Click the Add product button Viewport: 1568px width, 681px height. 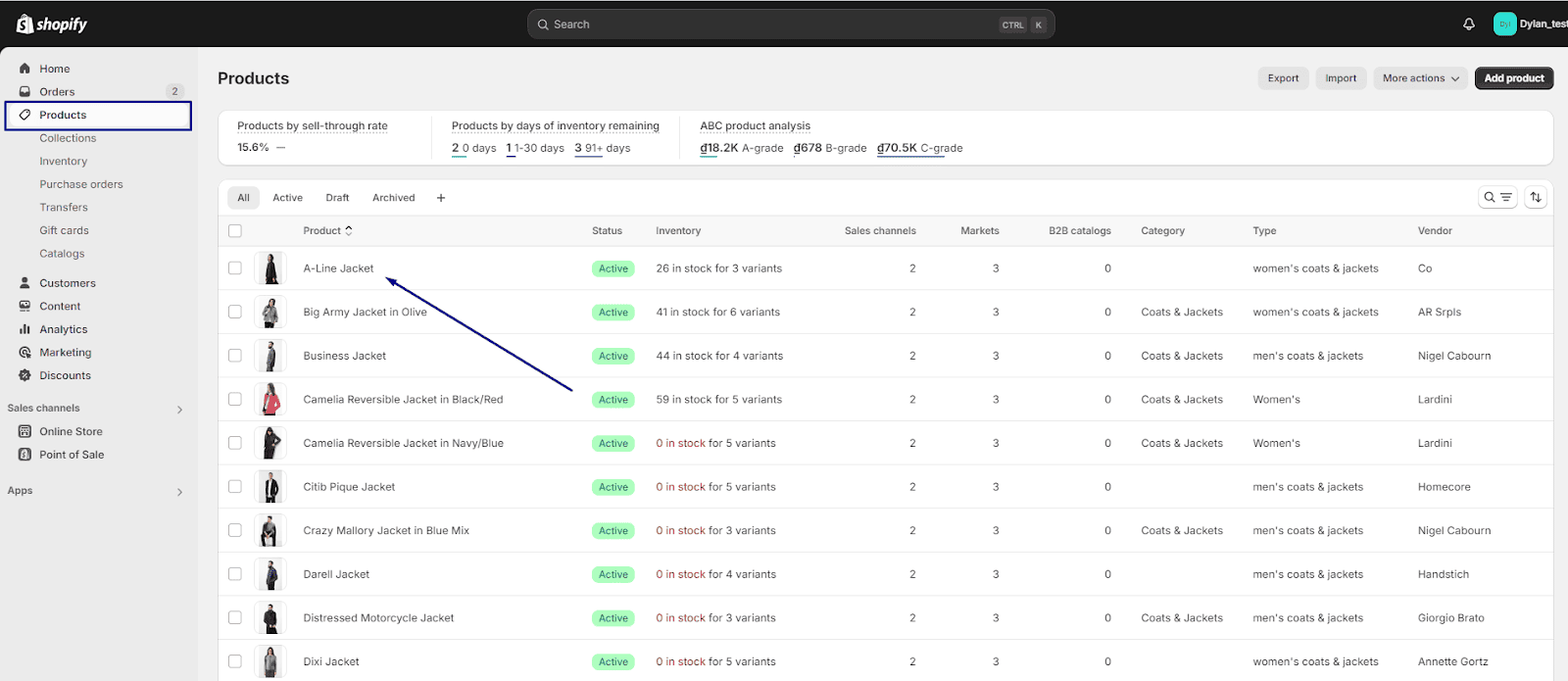pos(1514,78)
